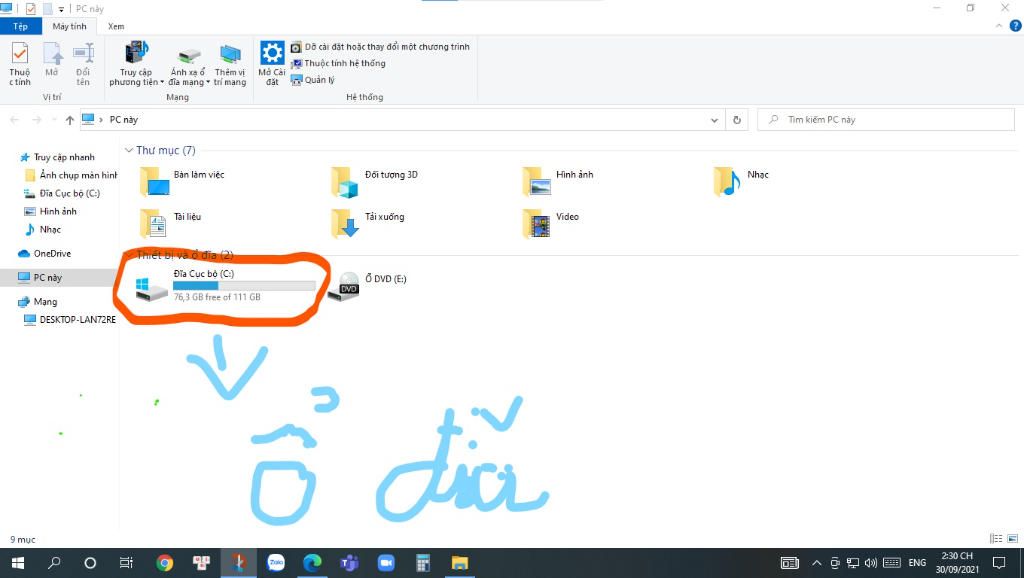Open the Windows Start menu
This screenshot has width=1024, height=578.
(x=18, y=563)
